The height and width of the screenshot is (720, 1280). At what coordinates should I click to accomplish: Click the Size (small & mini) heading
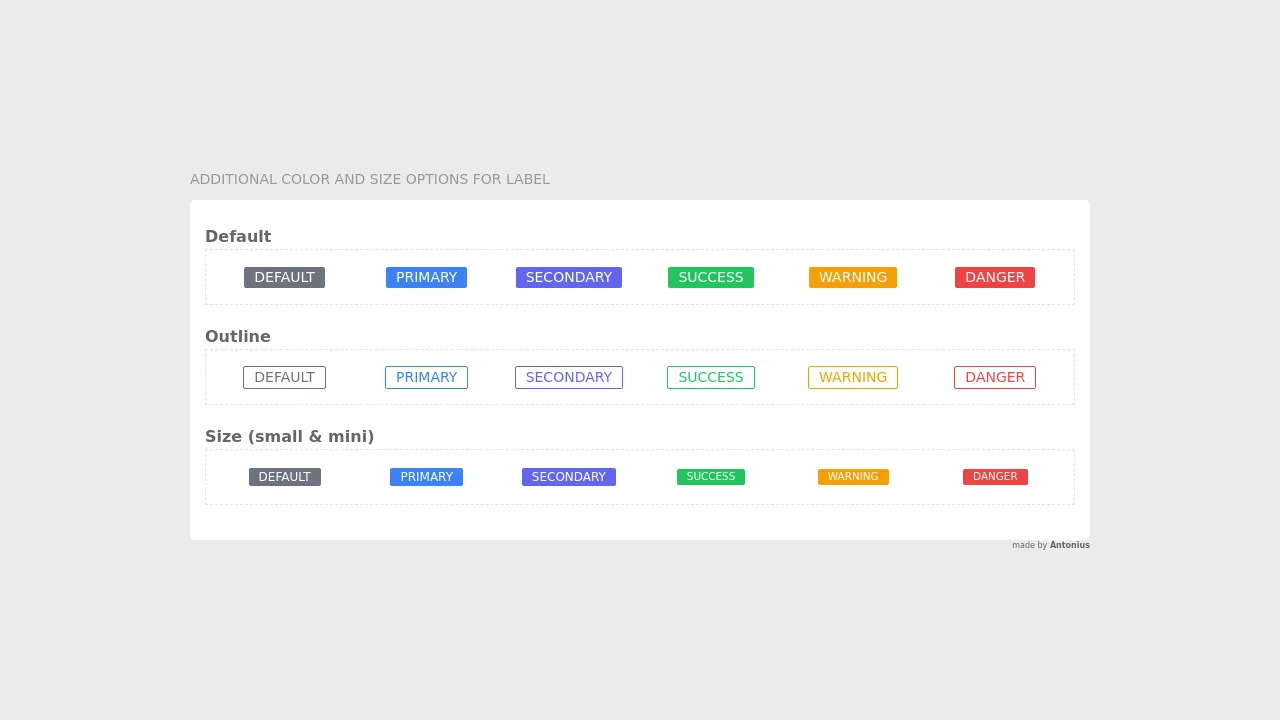pyautogui.click(x=289, y=437)
